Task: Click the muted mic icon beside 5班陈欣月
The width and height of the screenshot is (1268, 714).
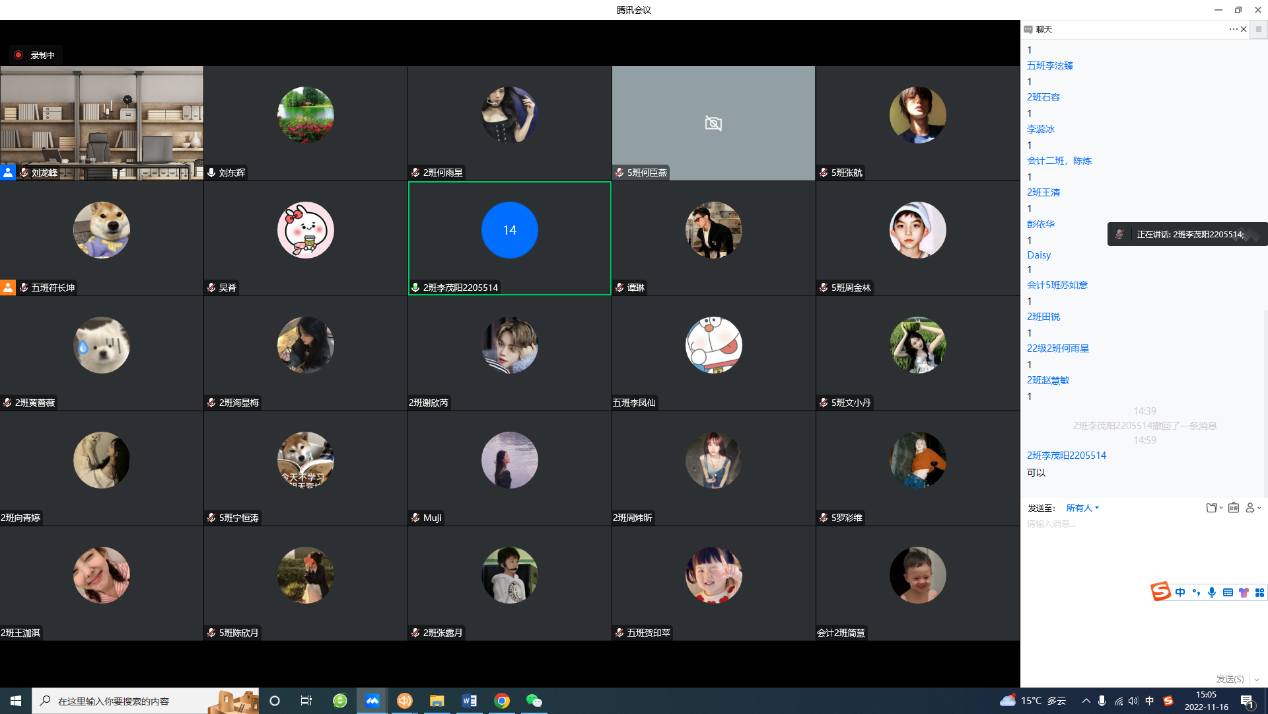Action: [212, 633]
